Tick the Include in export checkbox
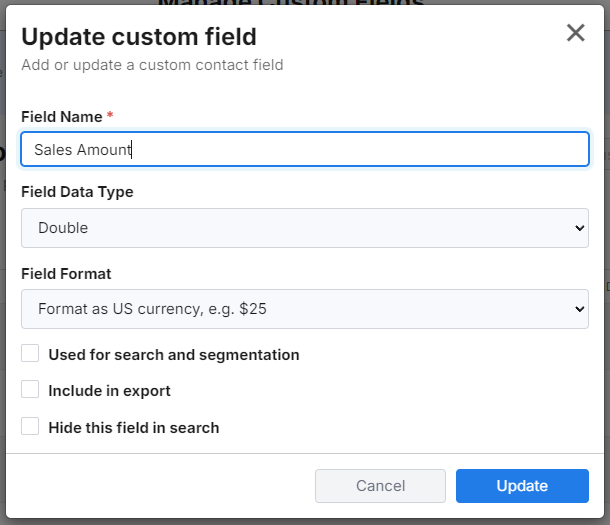 click(30, 390)
